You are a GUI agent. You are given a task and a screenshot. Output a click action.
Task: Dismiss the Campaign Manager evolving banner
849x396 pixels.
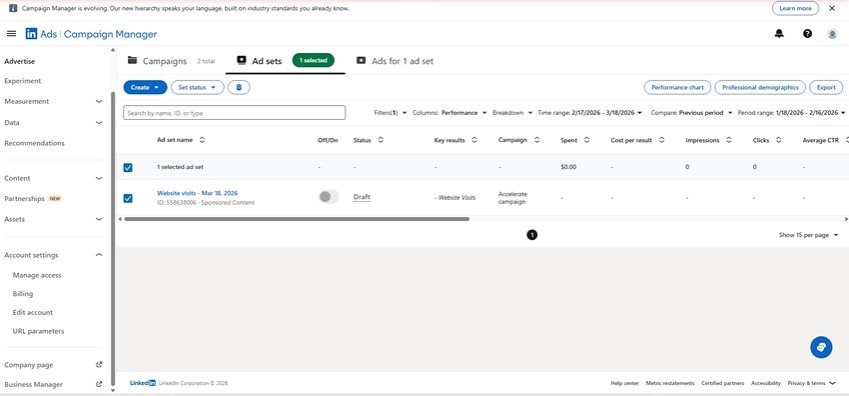[832, 8]
